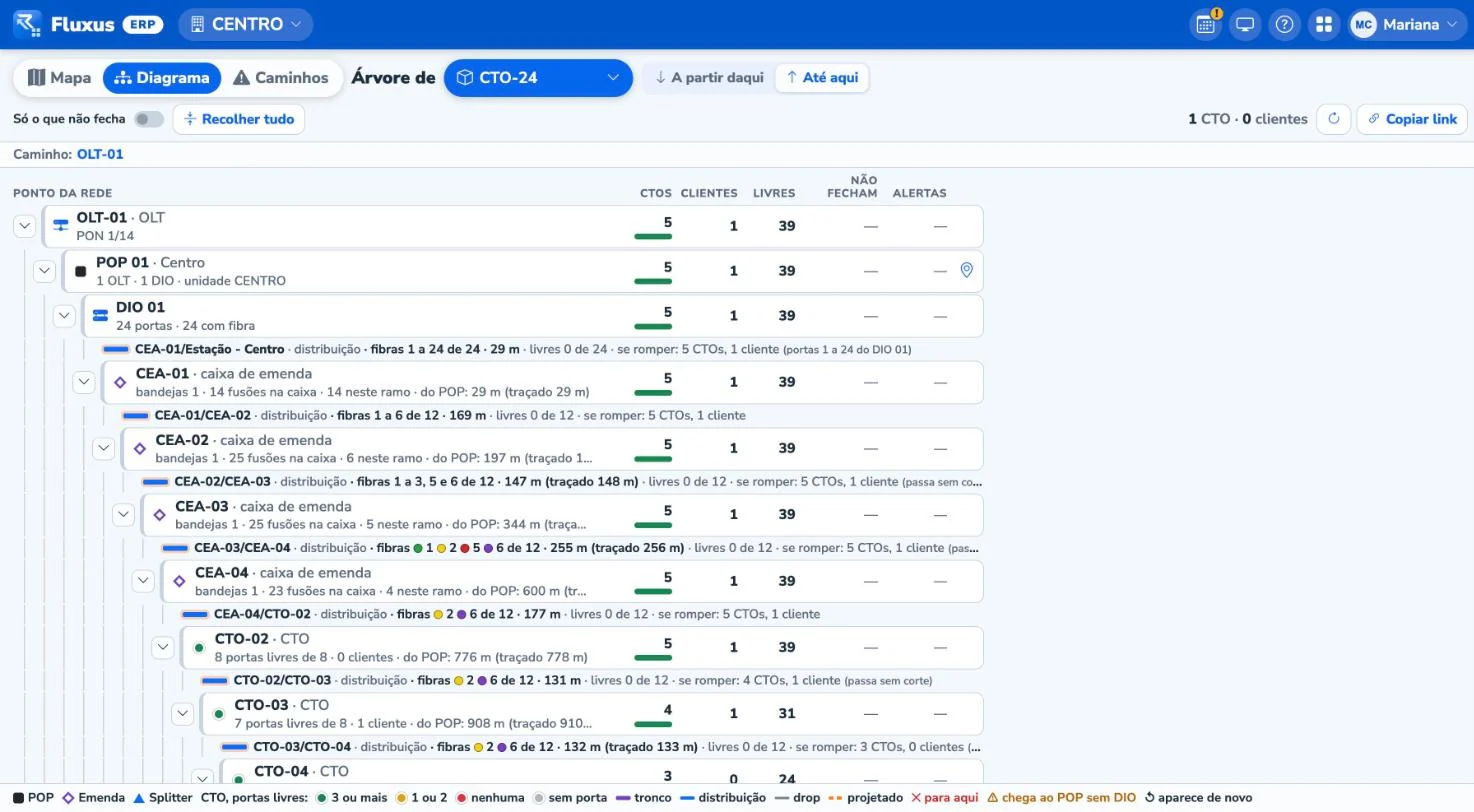Click the refresh icon beside Copiar link

click(1334, 119)
